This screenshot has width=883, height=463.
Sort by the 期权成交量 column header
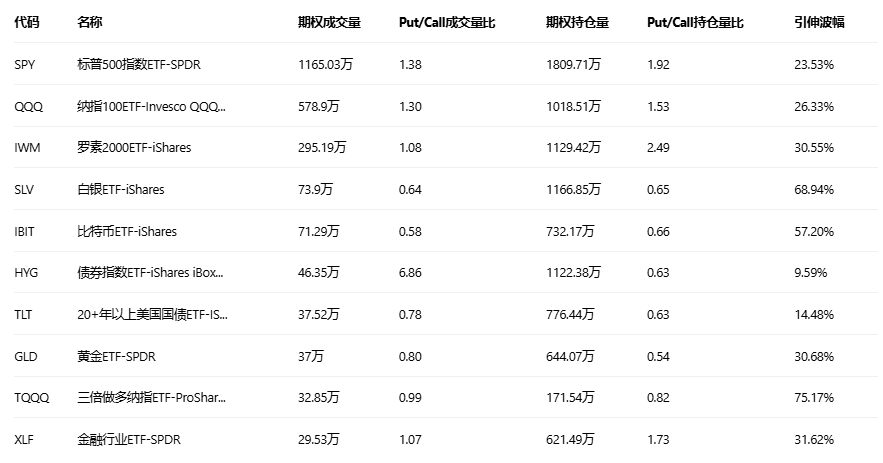[x=329, y=22]
